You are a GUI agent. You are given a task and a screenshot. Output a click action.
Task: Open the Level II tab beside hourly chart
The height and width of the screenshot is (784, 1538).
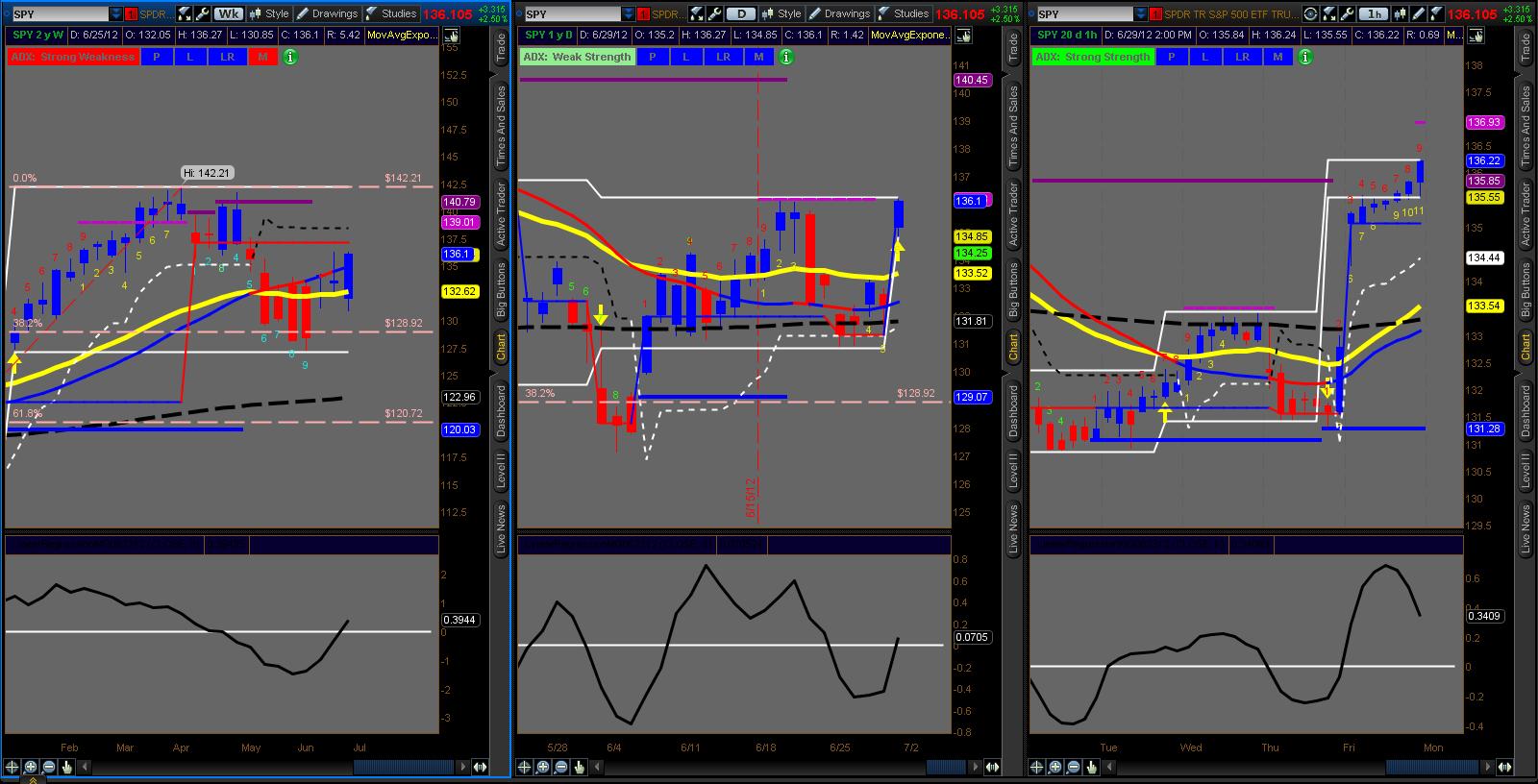coord(1526,471)
